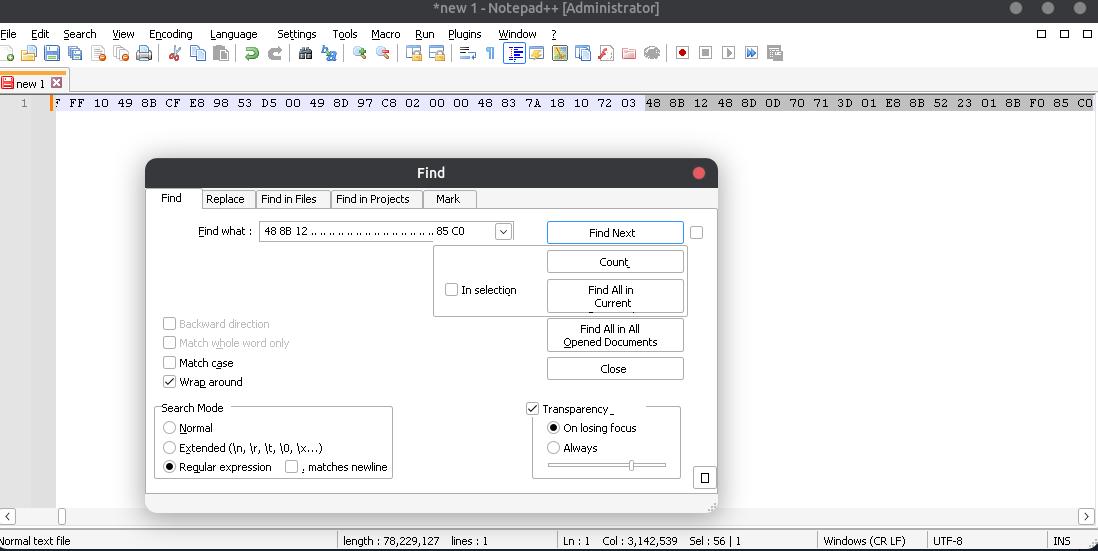Click Find All in All Opened Documents
The width and height of the screenshot is (1098, 551).
[x=615, y=335]
